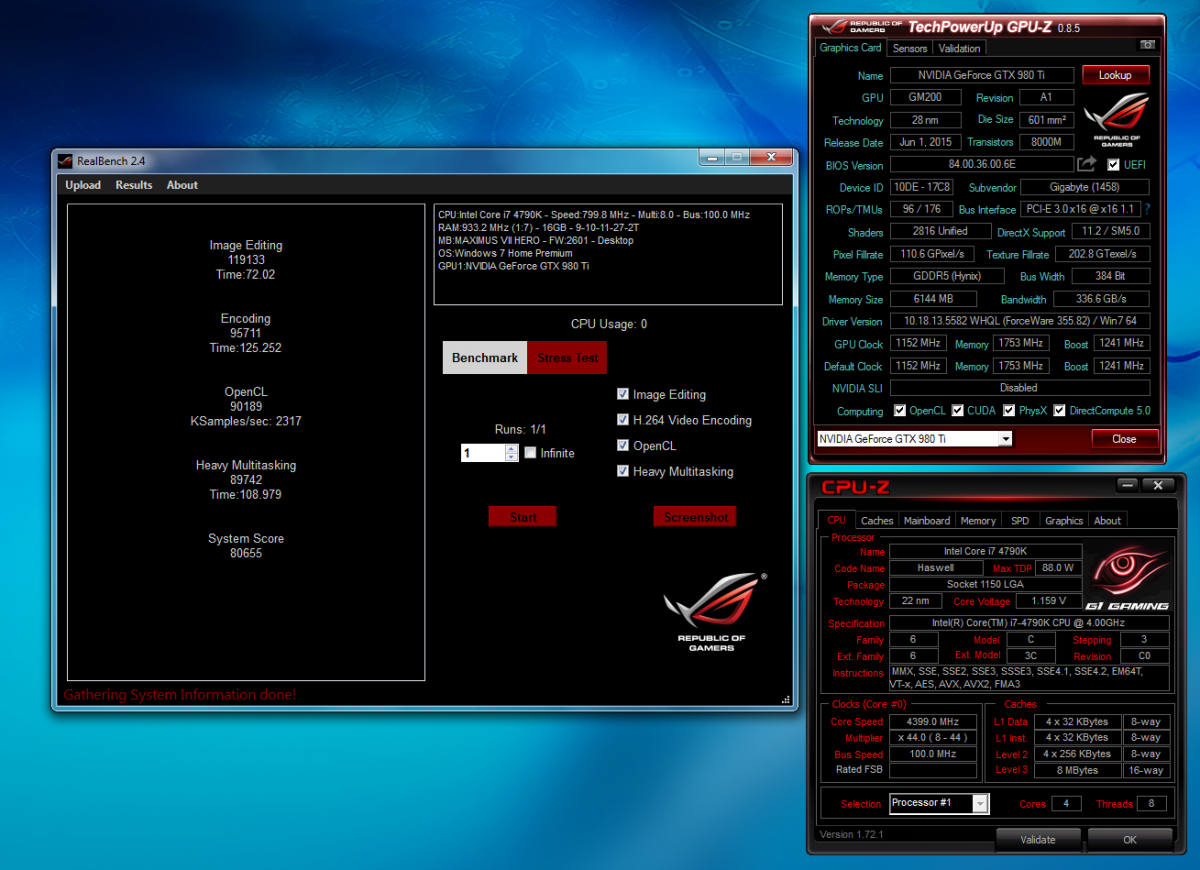Image resolution: width=1200 pixels, height=870 pixels.
Task: Click the RealBench title bar app icon
Action: pyautogui.click(x=65, y=160)
